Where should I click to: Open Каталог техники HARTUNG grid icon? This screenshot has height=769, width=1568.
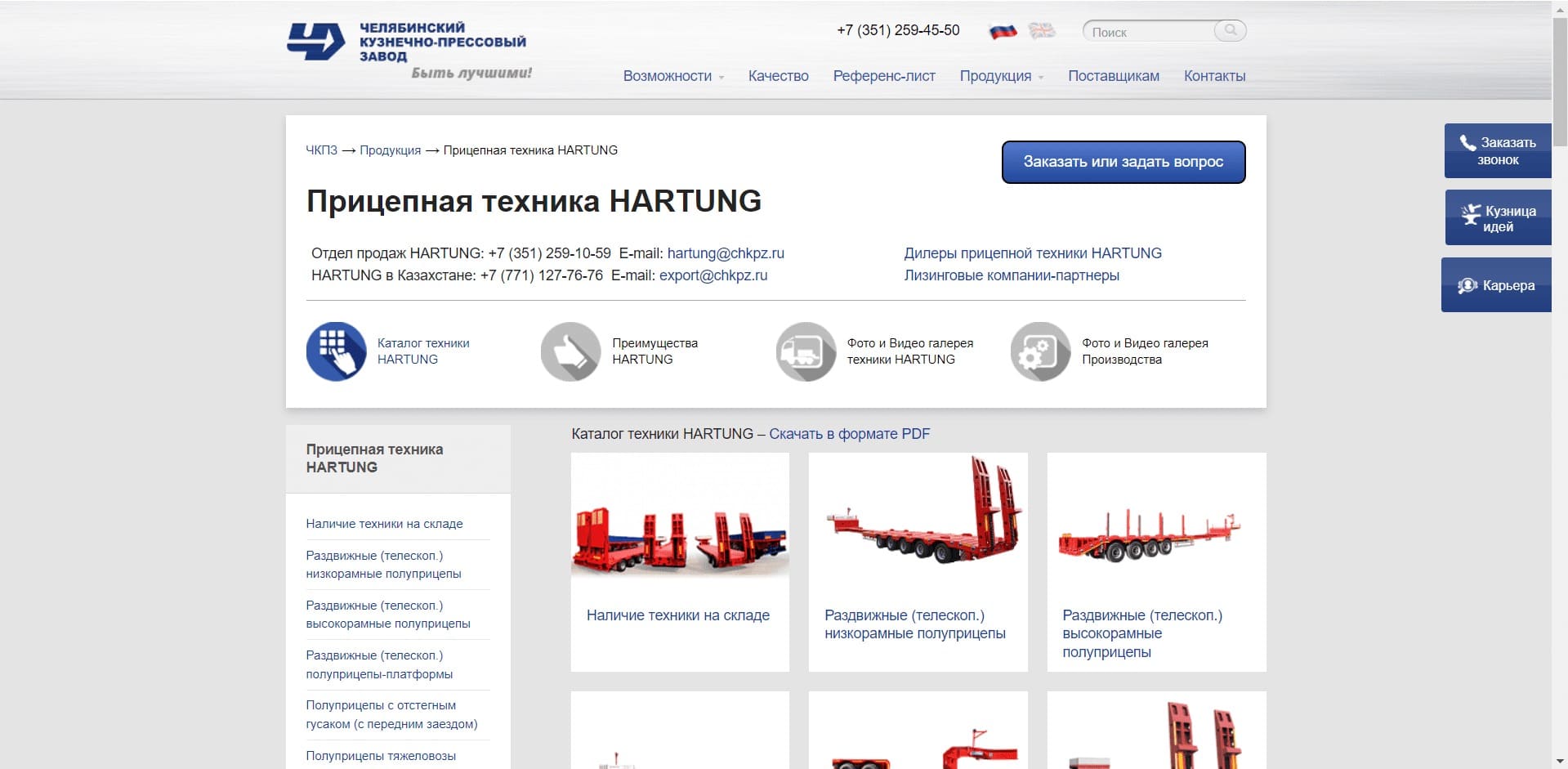(336, 351)
